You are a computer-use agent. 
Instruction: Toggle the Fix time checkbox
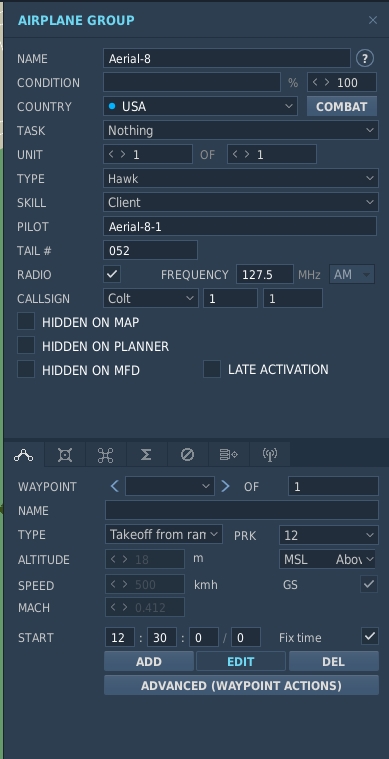[x=370, y=636]
